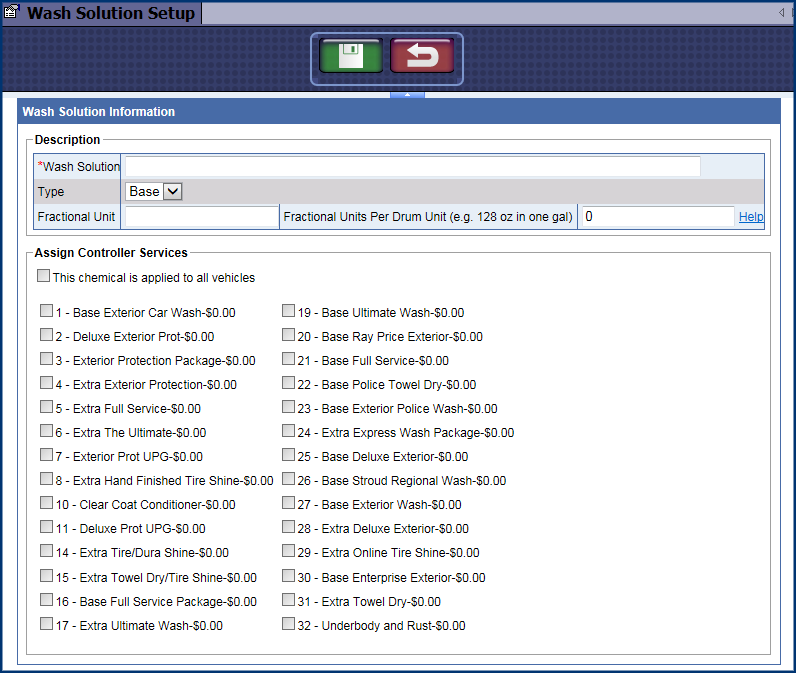Select the Wash Solution Setup tab

point(110,14)
